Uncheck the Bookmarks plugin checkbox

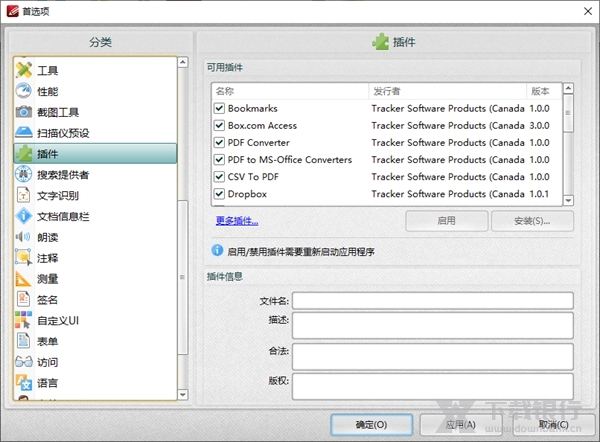[x=219, y=108]
